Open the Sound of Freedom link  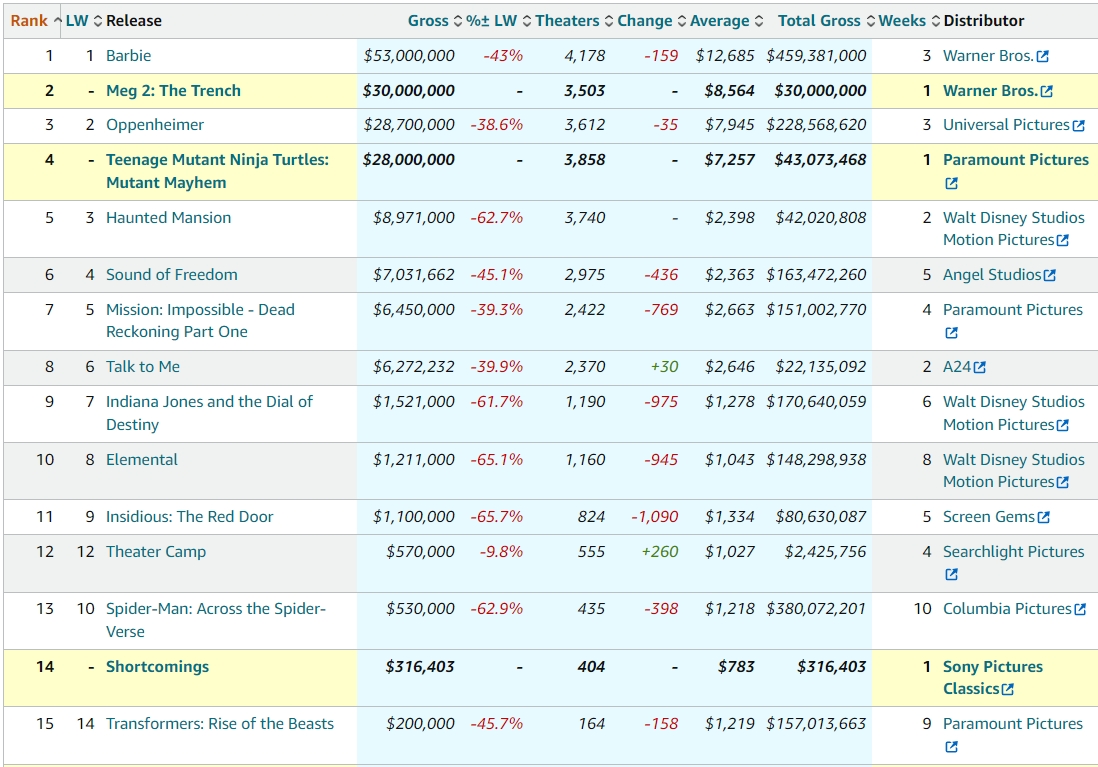point(172,275)
